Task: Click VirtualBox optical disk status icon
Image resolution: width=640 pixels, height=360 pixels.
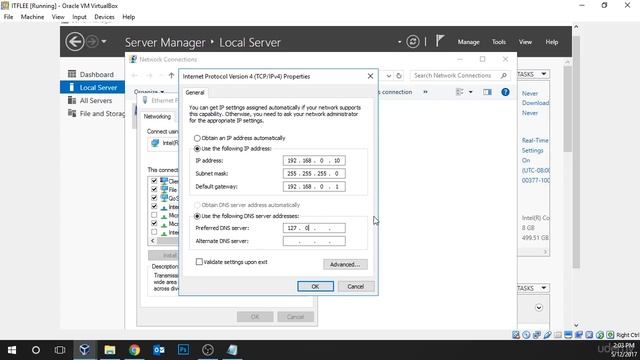Action: click(x=526, y=335)
